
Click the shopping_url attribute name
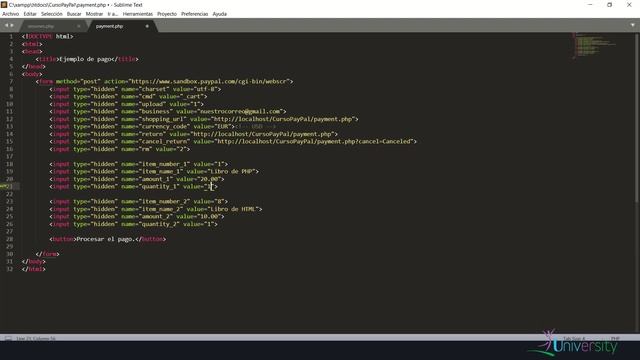[x=161, y=119]
